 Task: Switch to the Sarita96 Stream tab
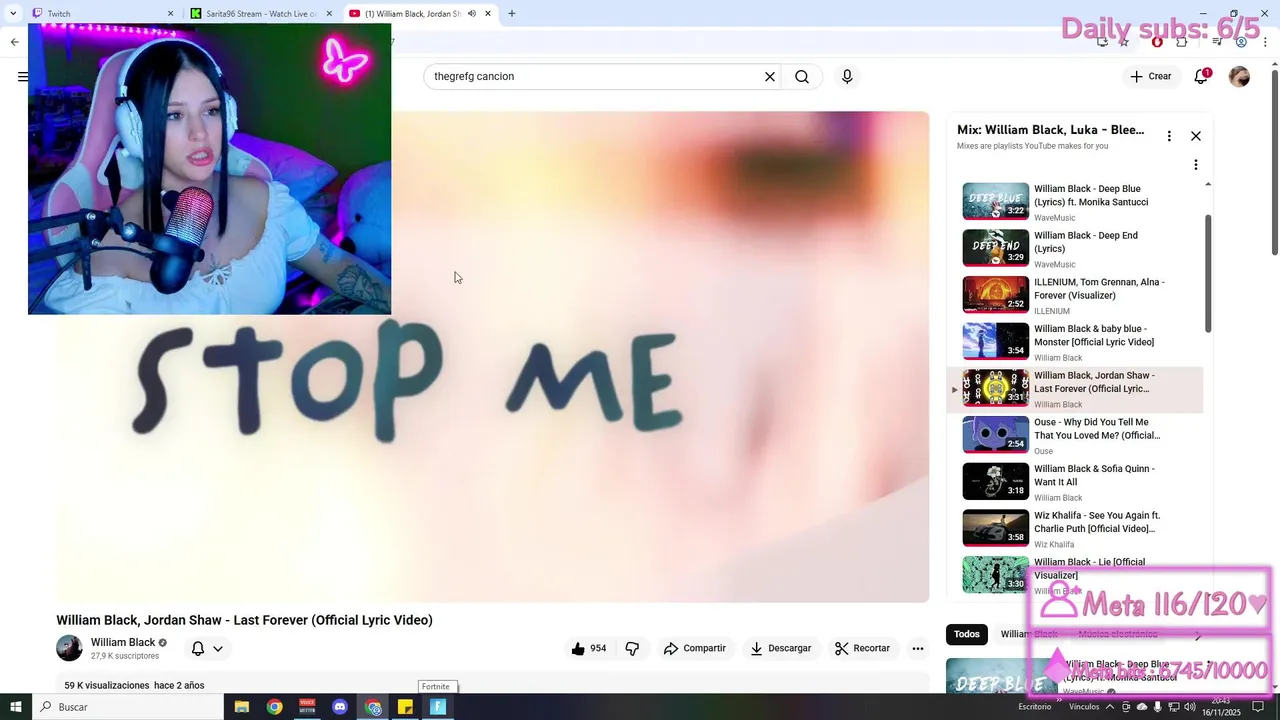262,14
